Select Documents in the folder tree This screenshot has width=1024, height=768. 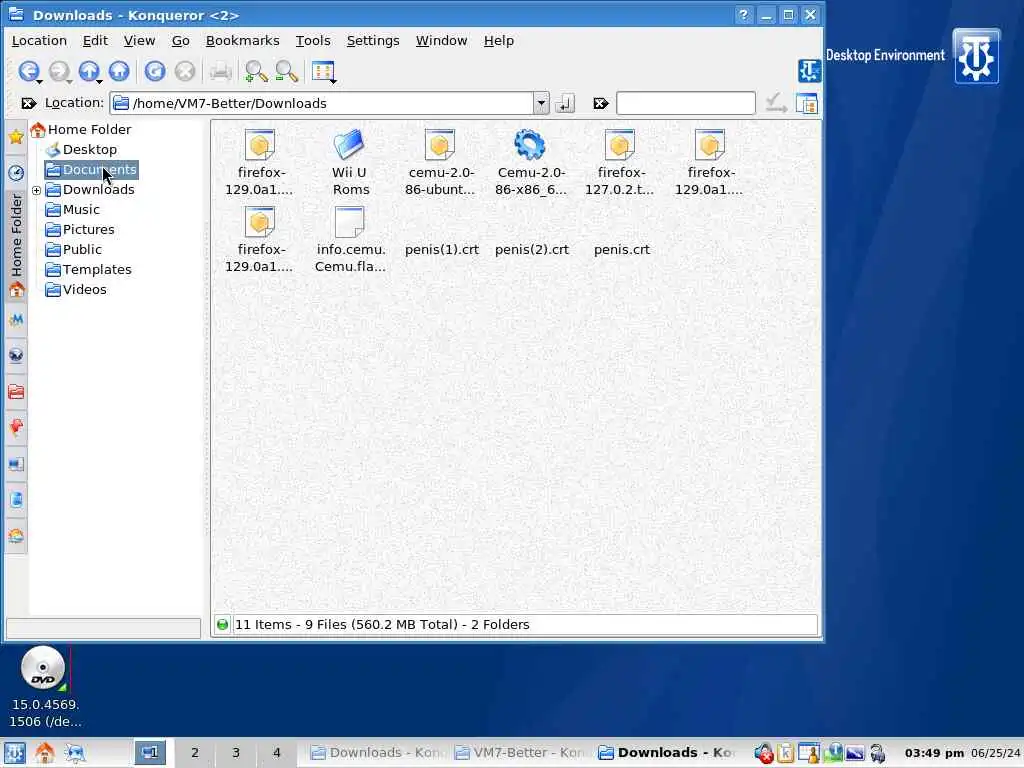tap(91, 170)
